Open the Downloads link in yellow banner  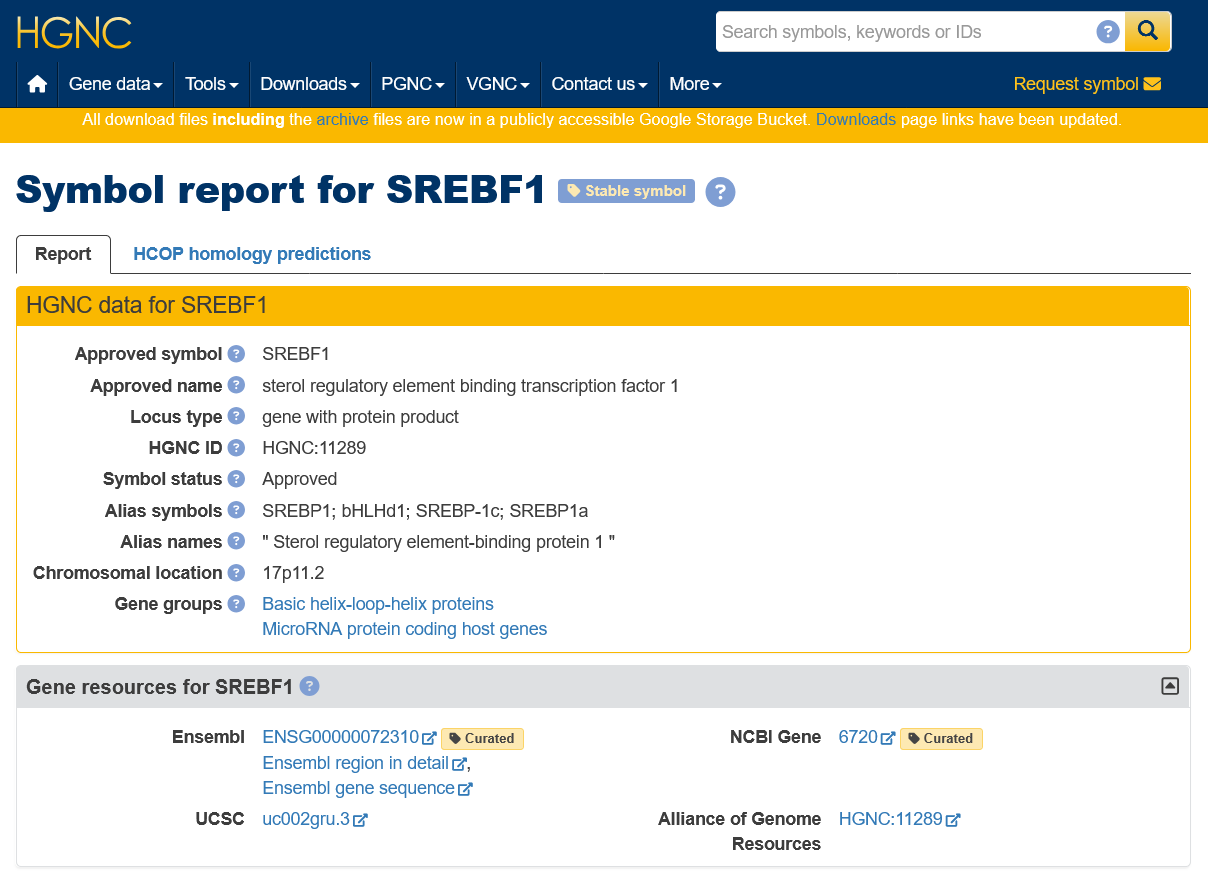856,120
